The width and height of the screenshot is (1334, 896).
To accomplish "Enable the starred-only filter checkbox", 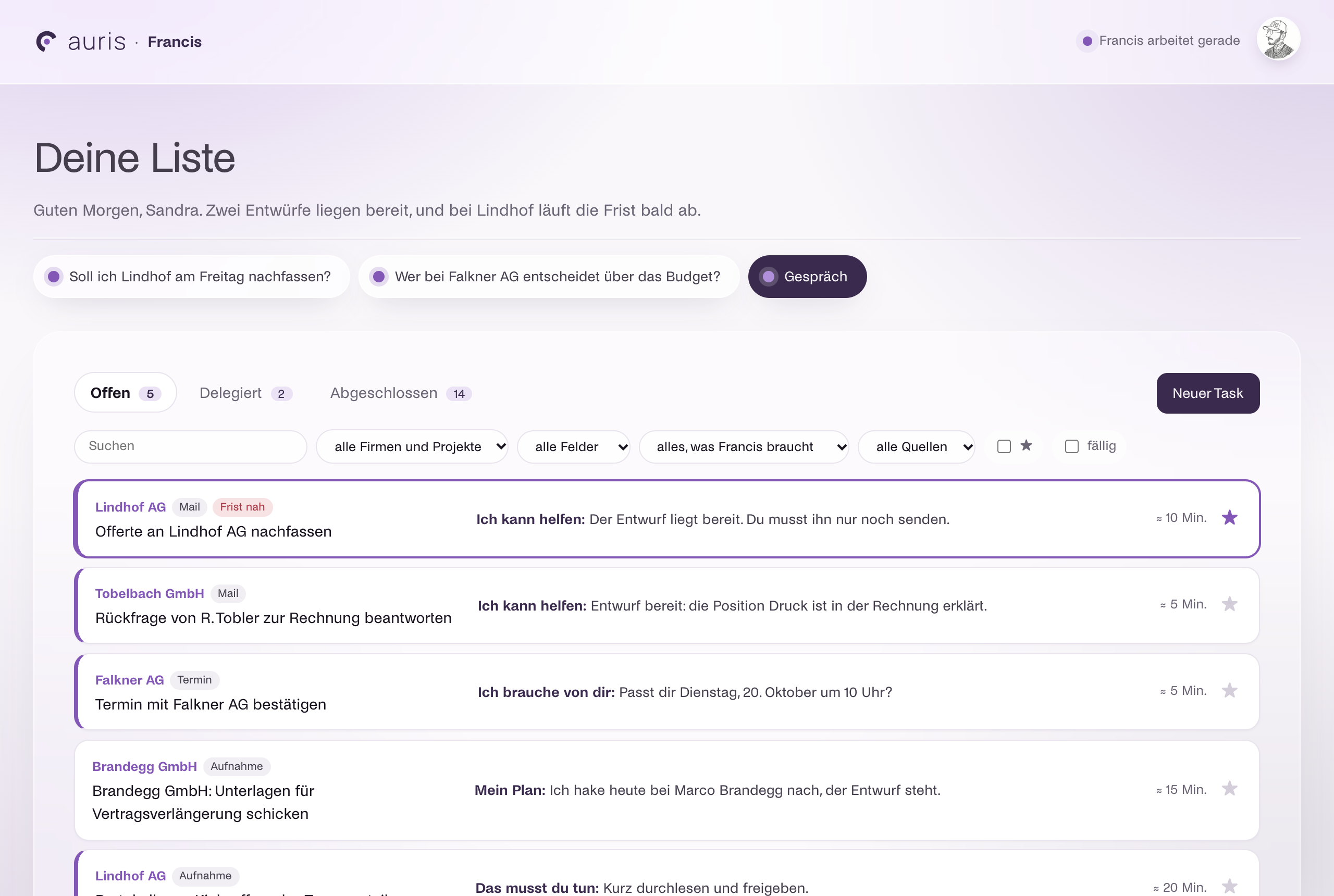I will [1004, 446].
